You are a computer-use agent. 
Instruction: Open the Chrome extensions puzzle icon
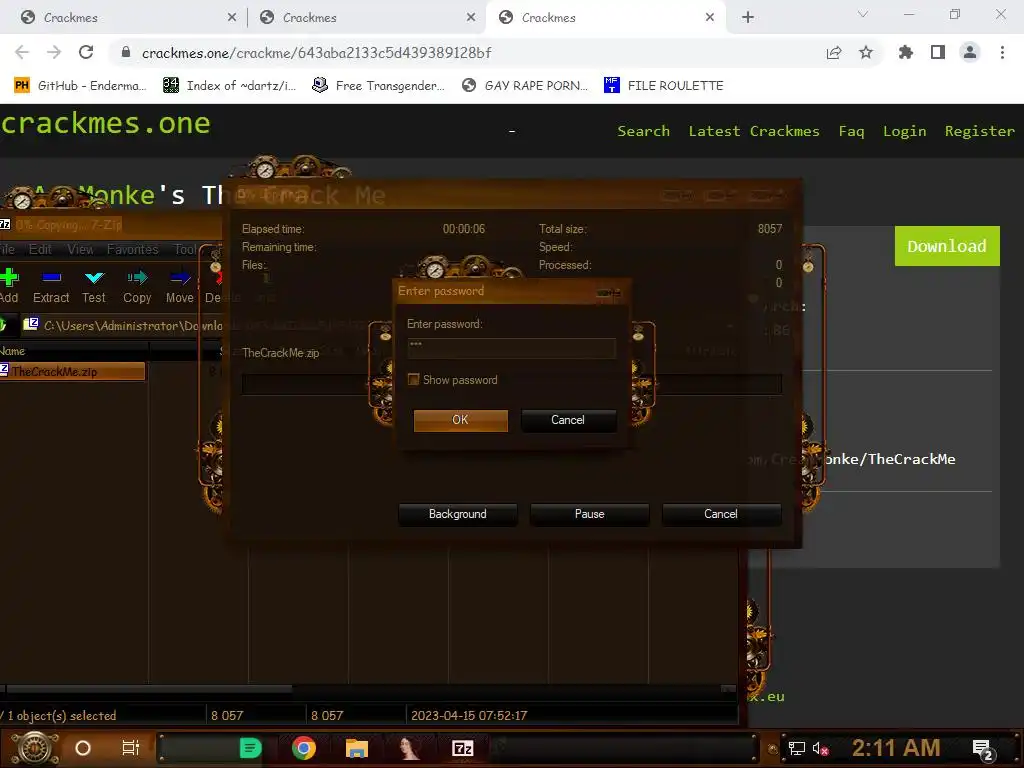click(905, 52)
